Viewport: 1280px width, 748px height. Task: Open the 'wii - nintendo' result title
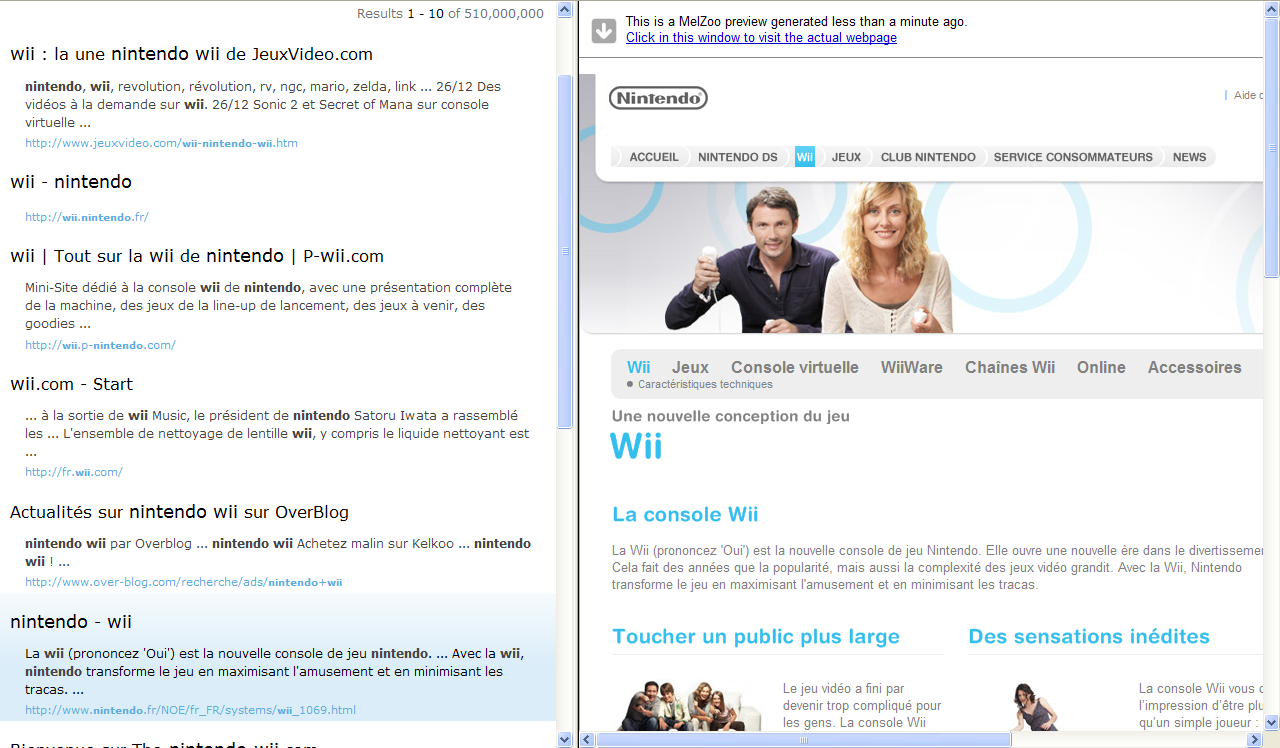[x=71, y=182]
